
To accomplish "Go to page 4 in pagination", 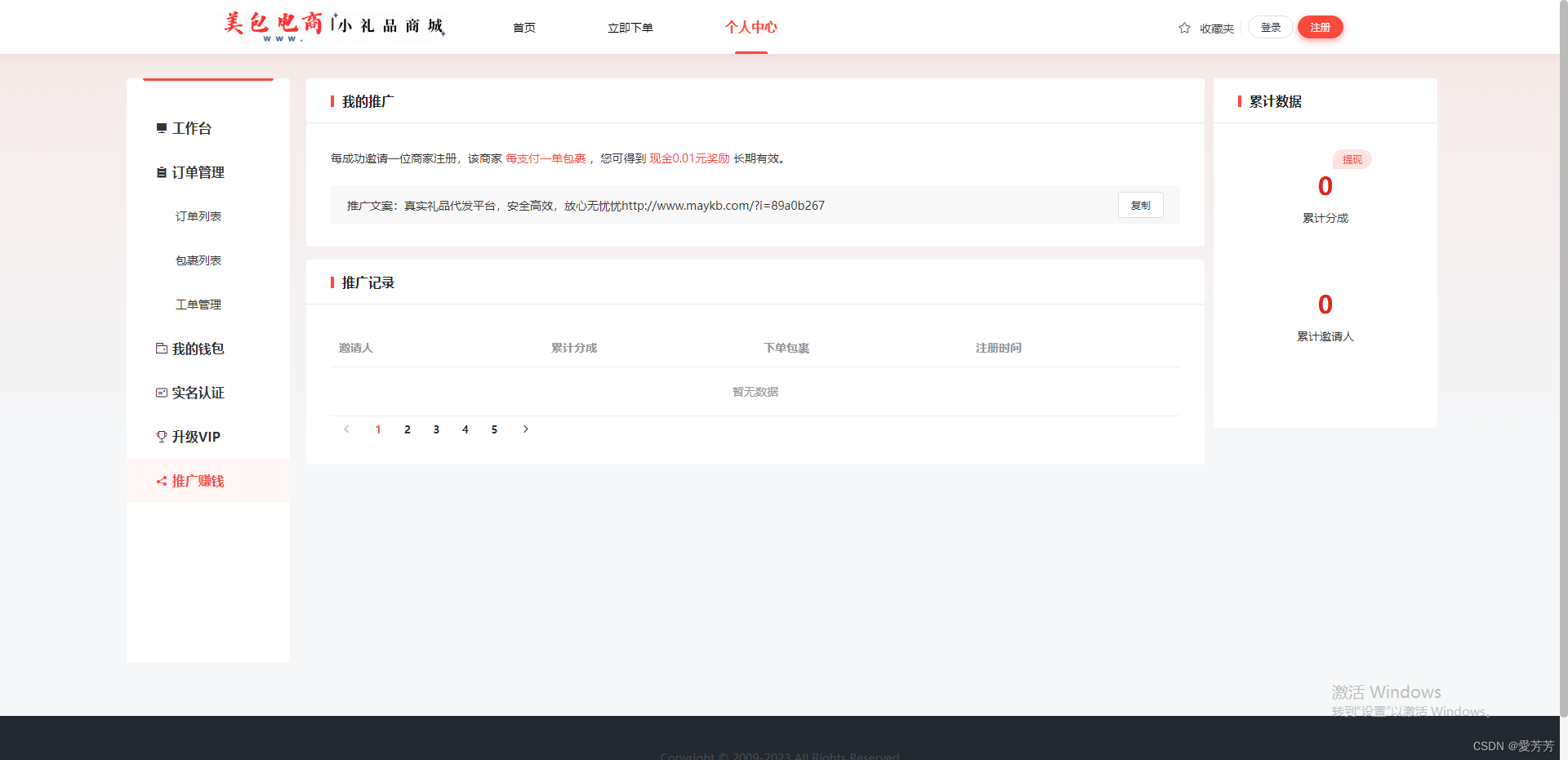I will (465, 429).
